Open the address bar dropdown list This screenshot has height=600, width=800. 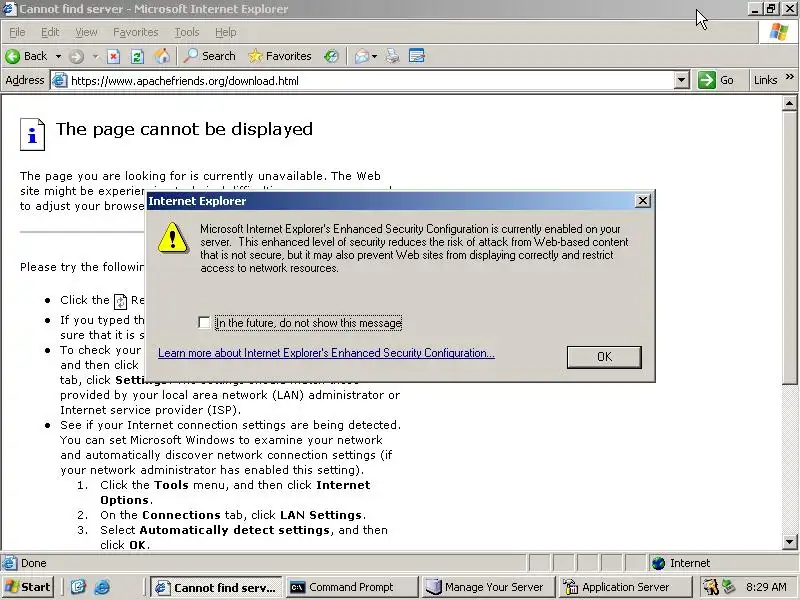click(x=681, y=80)
